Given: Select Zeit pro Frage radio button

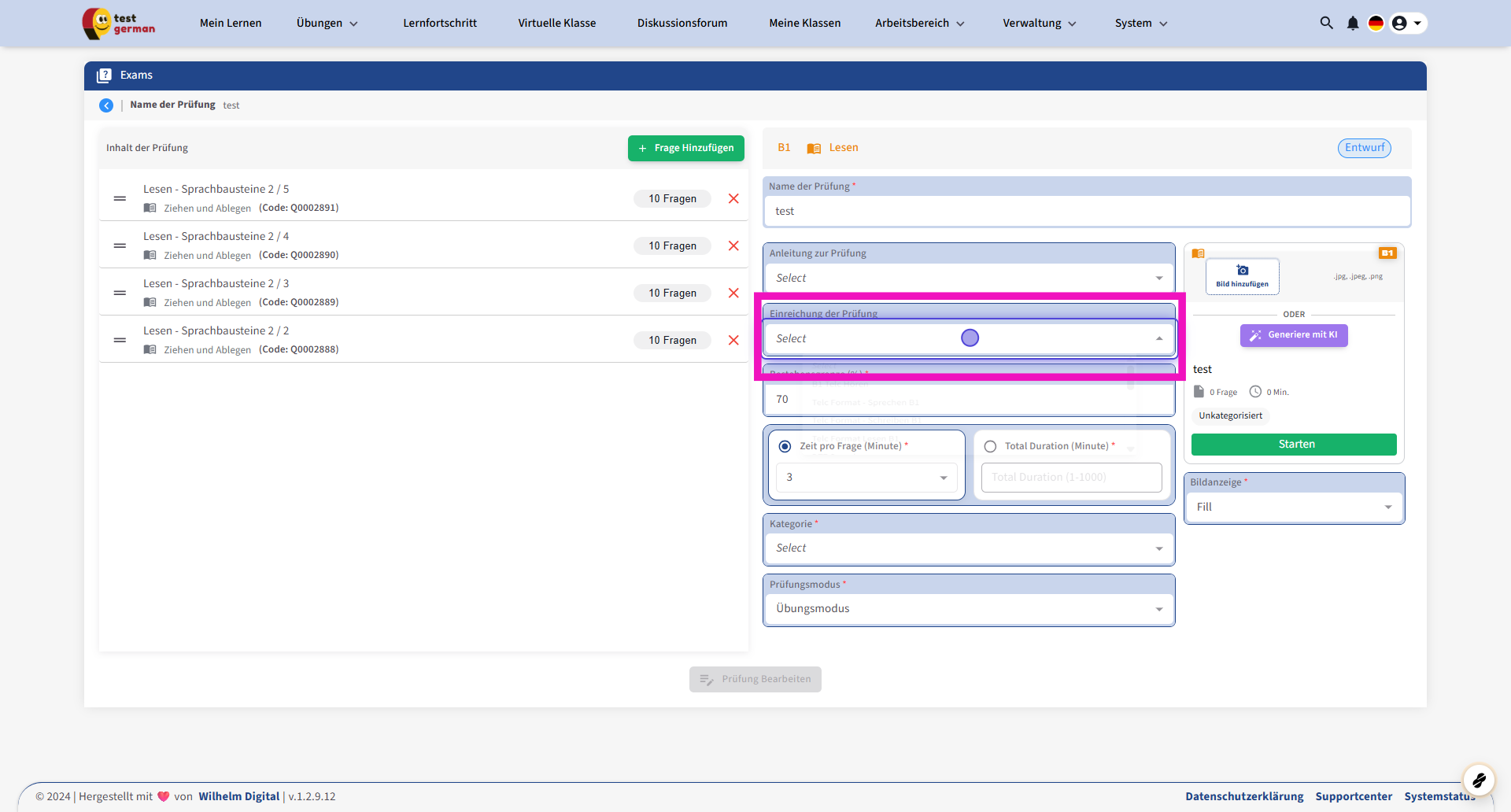Looking at the screenshot, I should (785, 446).
